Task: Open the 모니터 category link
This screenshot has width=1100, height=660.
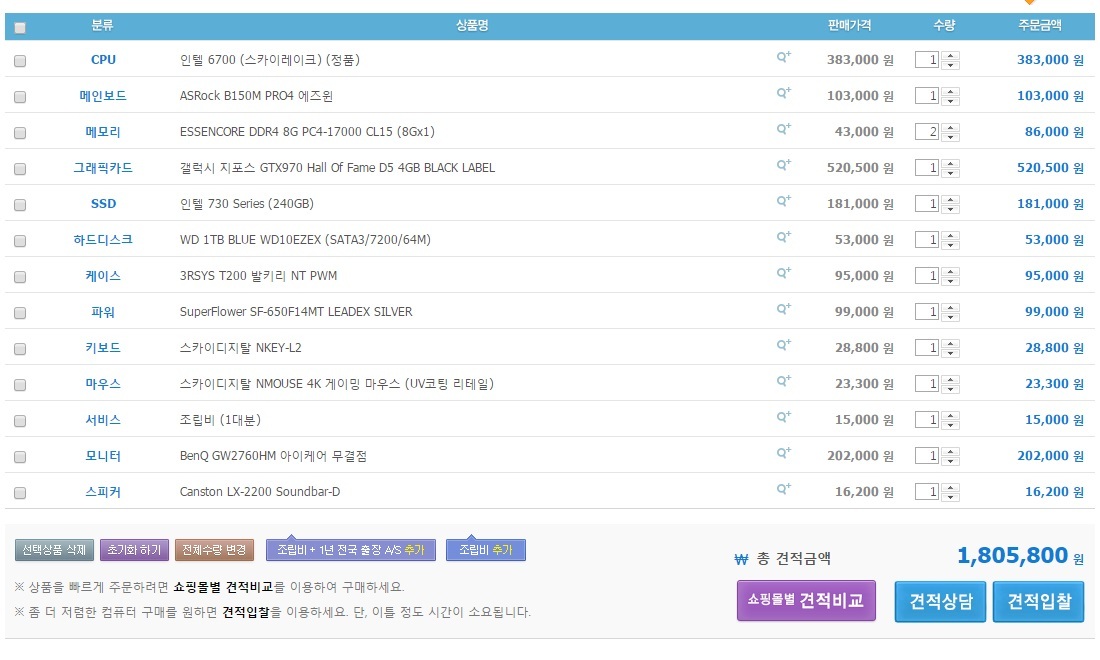Action: (103, 456)
